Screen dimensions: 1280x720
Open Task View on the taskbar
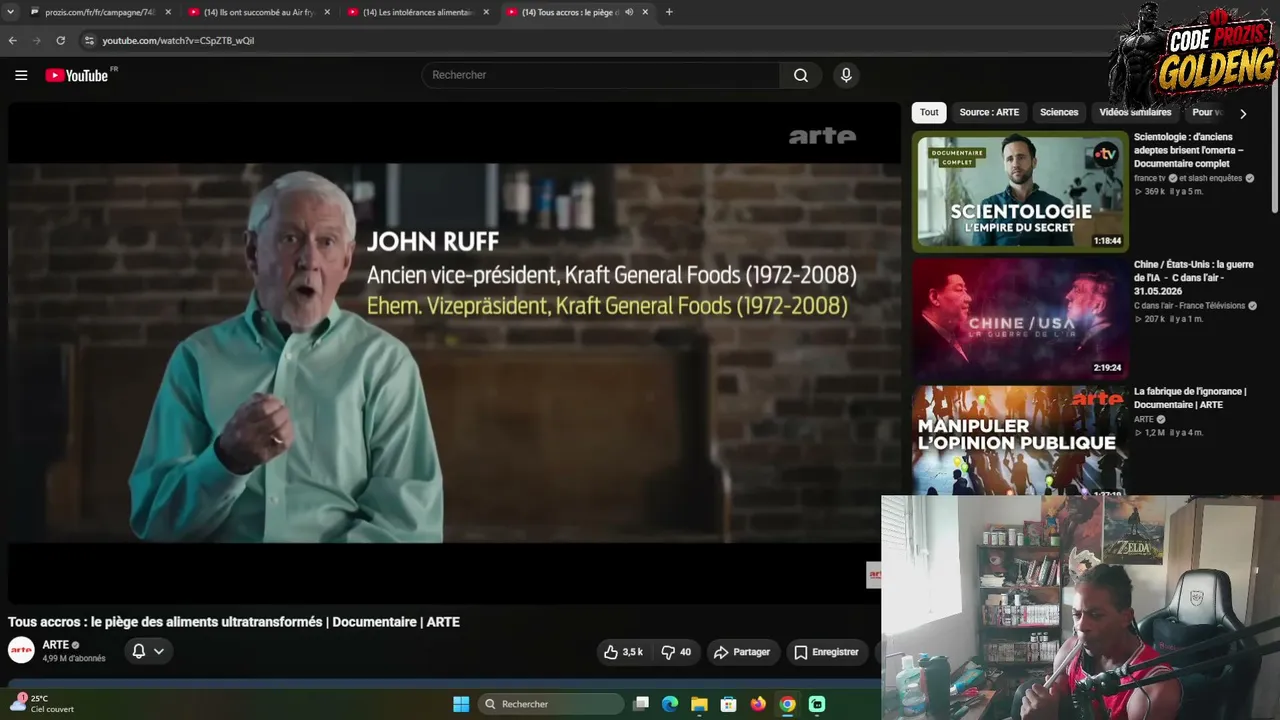coord(641,704)
